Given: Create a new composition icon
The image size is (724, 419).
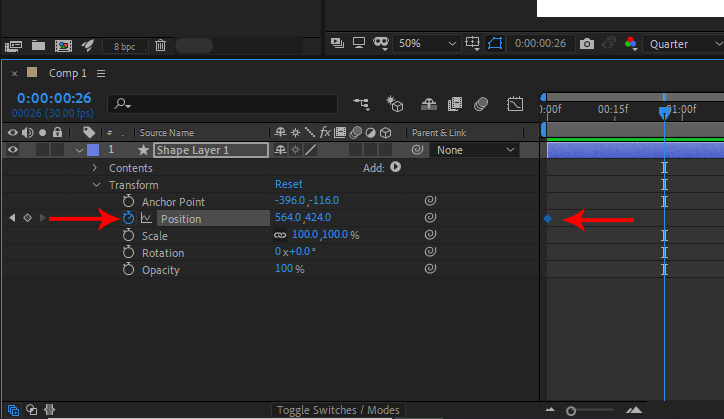Looking at the screenshot, I should (63, 46).
